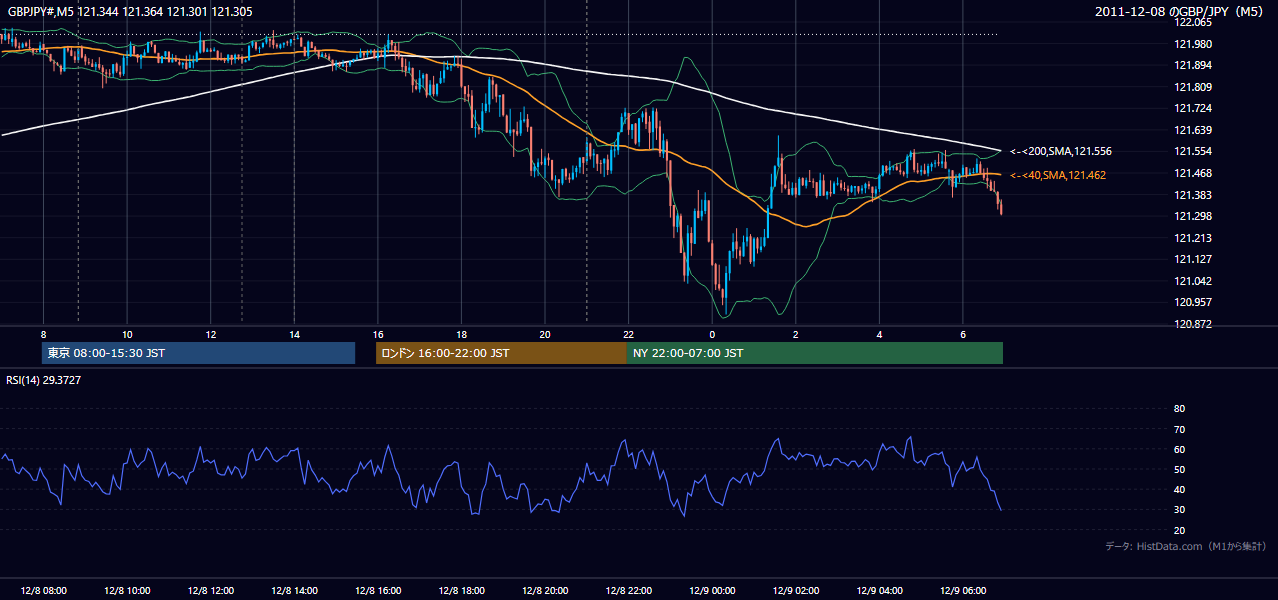Click the 12/8 12:00 bottom time label
1278x600 pixels.
tap(211, 591)
